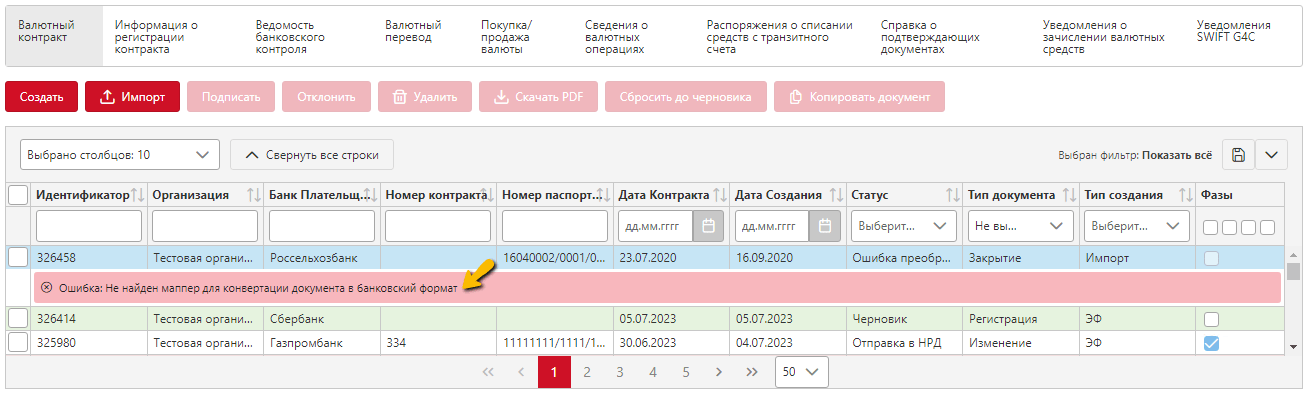Screen dimensions: 1309x393
Task: Sort by Идентификатор column arrows
Action: (138, 195)
